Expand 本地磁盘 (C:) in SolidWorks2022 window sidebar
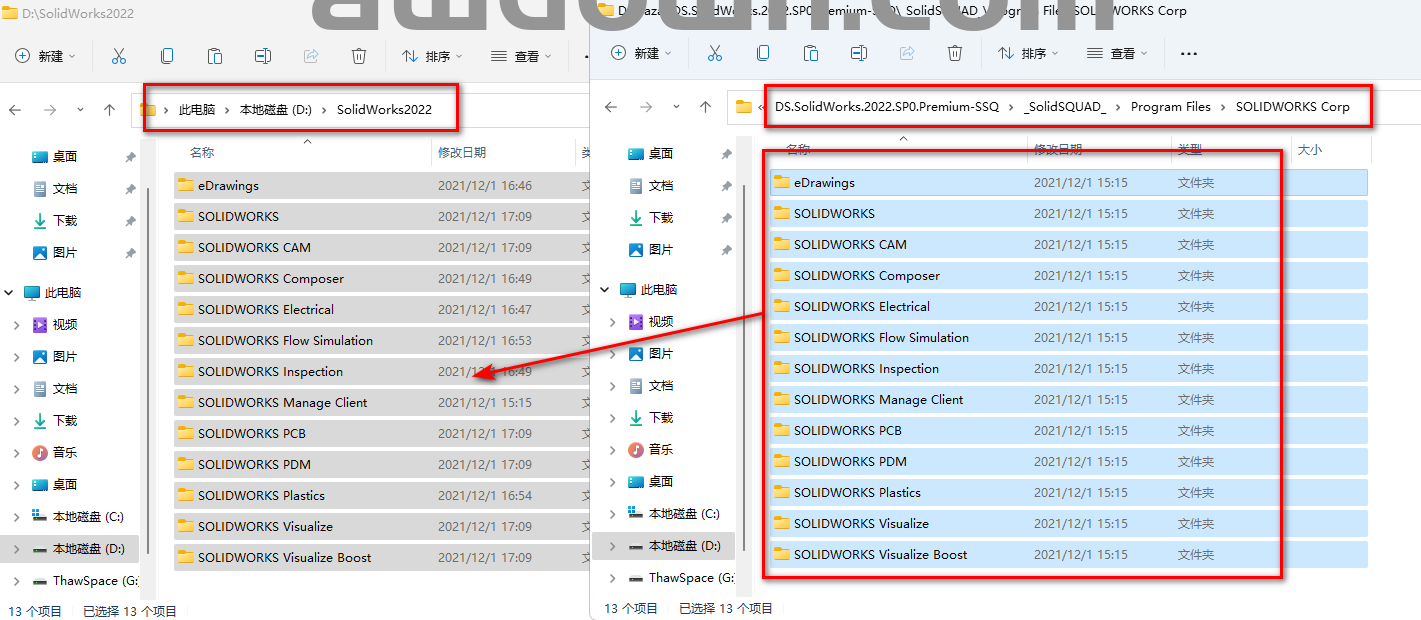Screen dimensions: 1421x620 click(16, 517)
